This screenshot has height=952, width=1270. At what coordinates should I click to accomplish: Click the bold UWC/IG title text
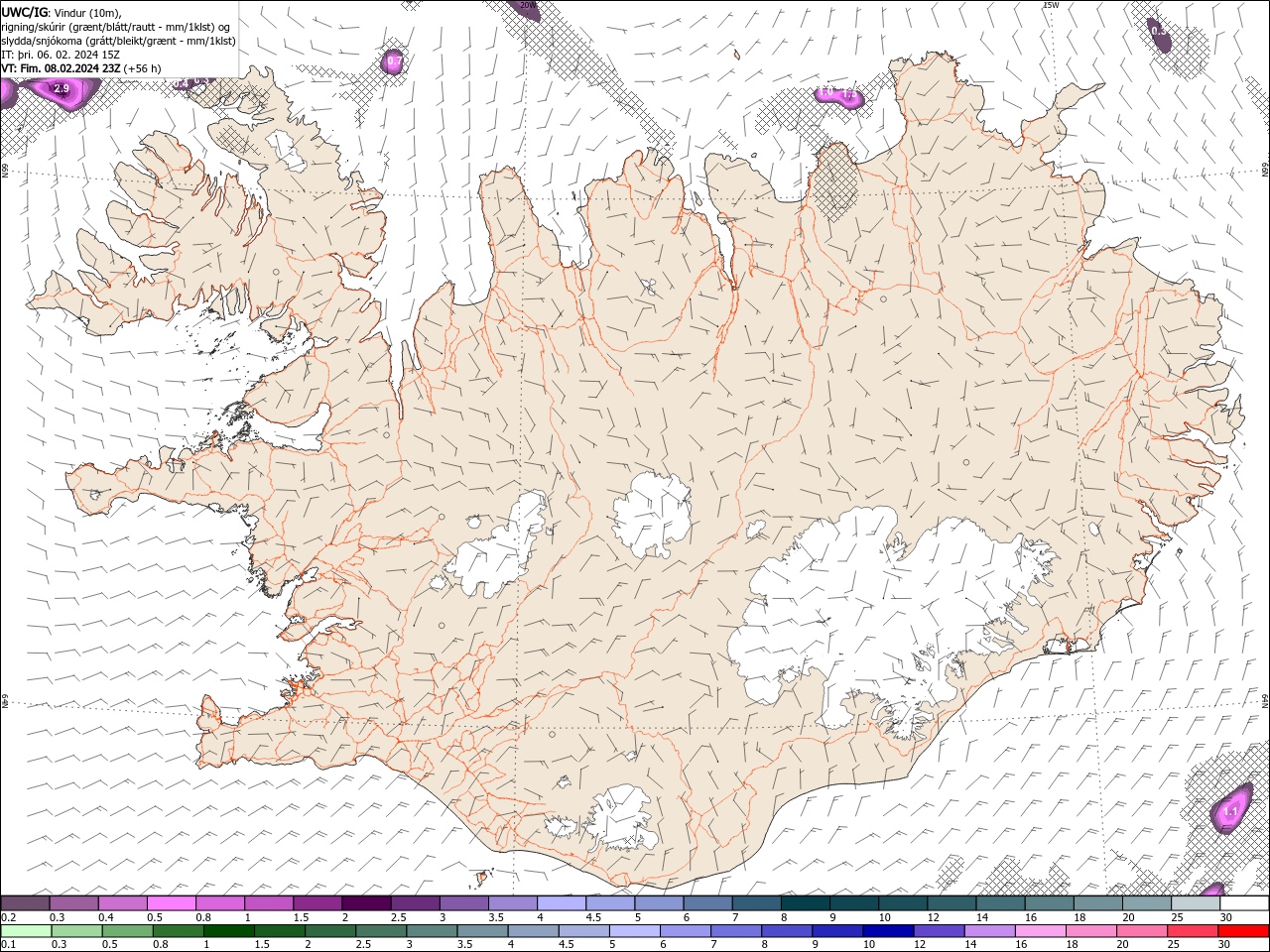[x=25, y=11]
